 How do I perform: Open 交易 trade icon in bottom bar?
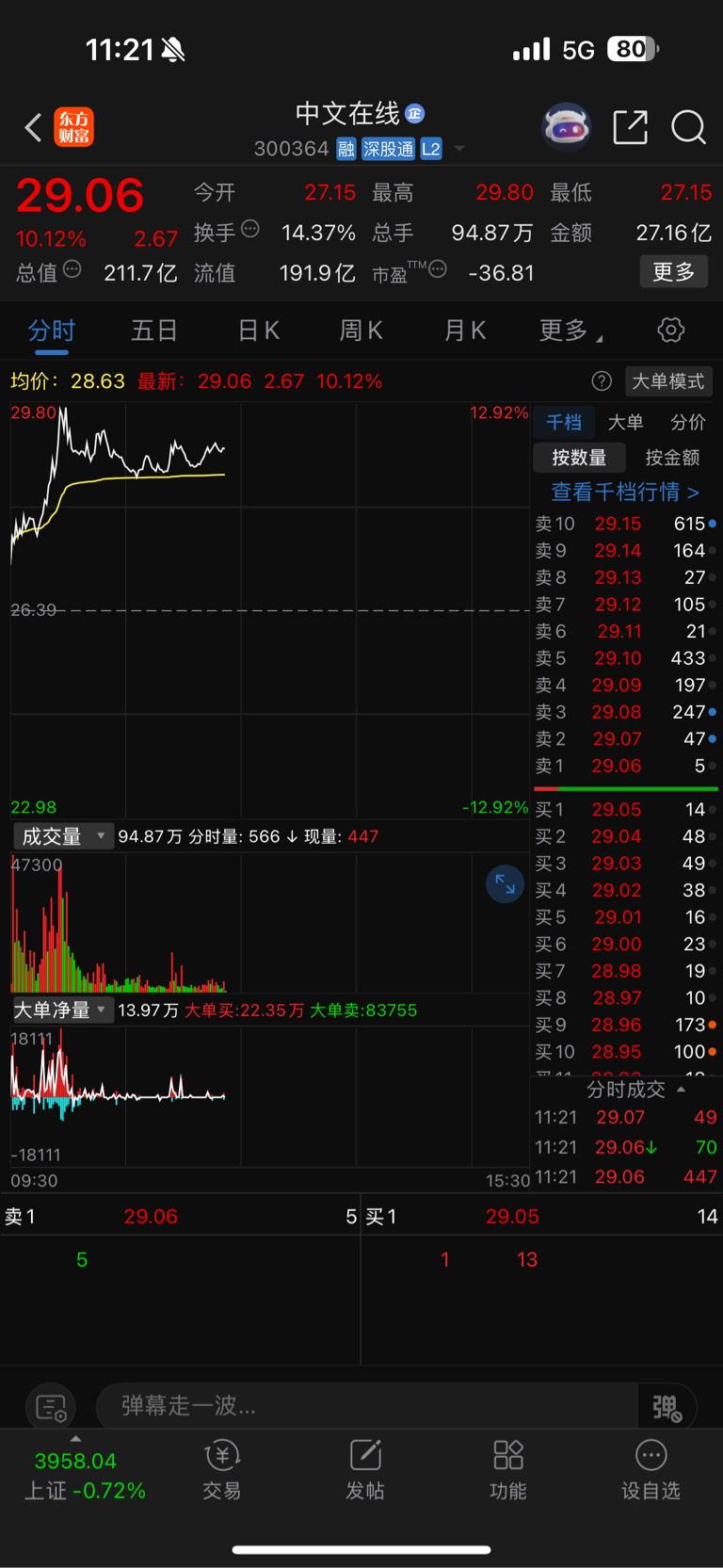point(222,1469)
